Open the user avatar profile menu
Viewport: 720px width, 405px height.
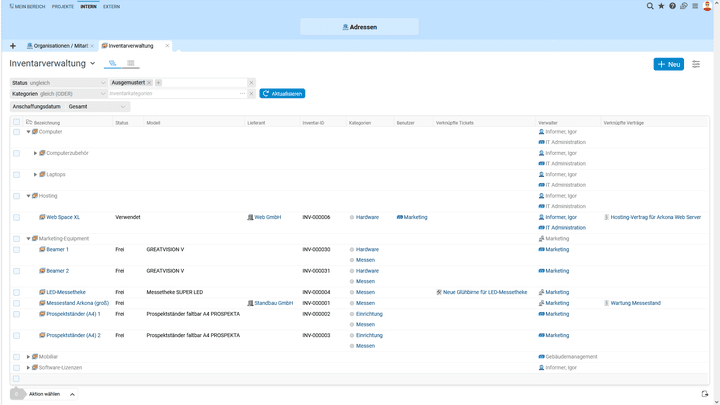pyautogui.click(x=708, y=6)
